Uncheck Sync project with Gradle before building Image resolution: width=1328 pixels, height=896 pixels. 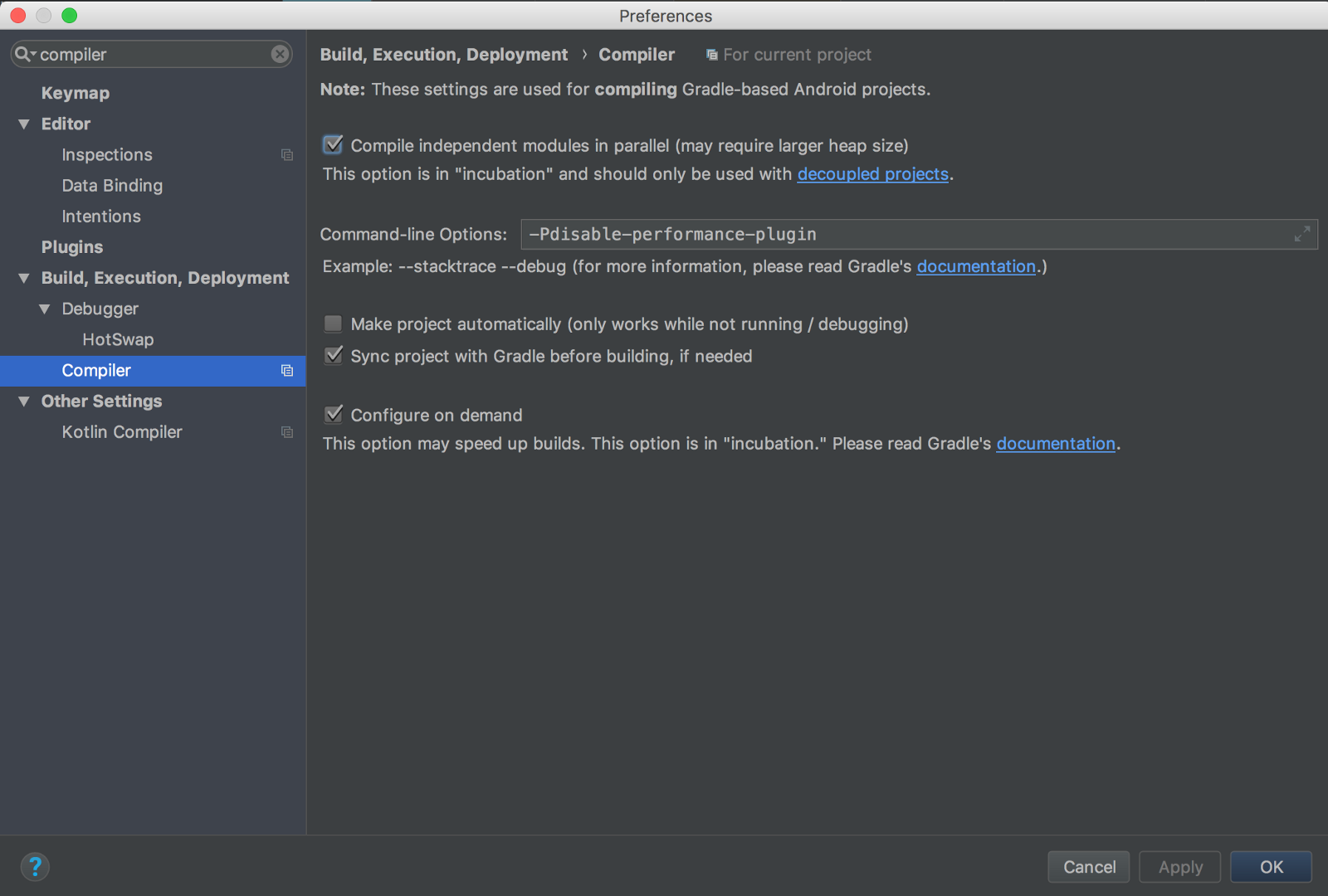333,356
